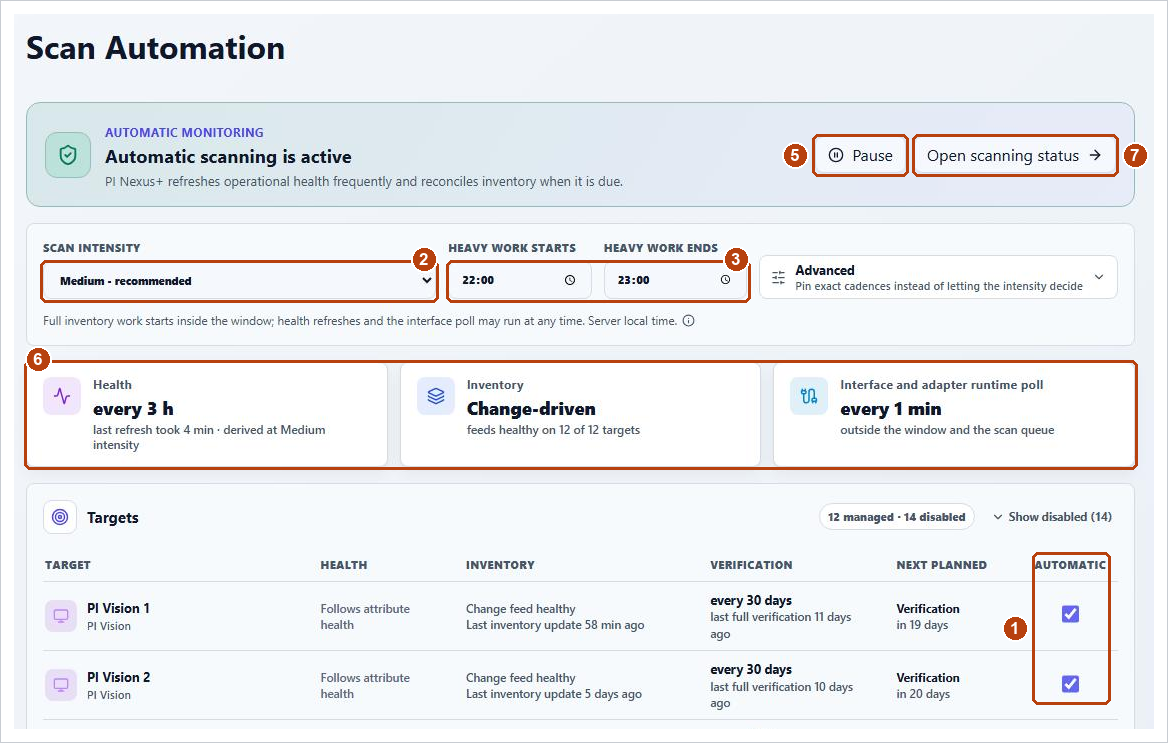Open the Scan Intensity dropdown
This screenshot has height=743, width=1168.
tap(239, 281)
